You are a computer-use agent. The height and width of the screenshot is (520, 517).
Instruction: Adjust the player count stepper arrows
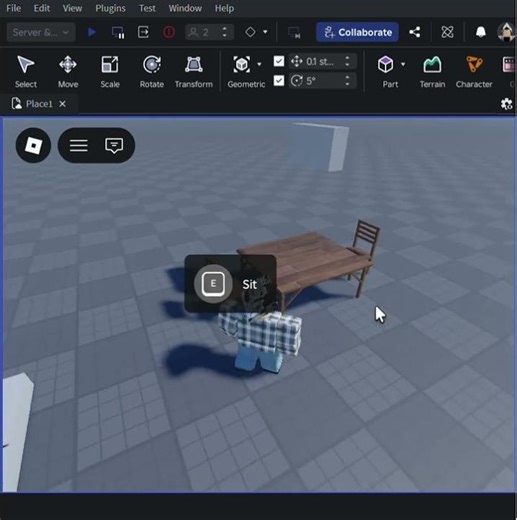[225, 32]
